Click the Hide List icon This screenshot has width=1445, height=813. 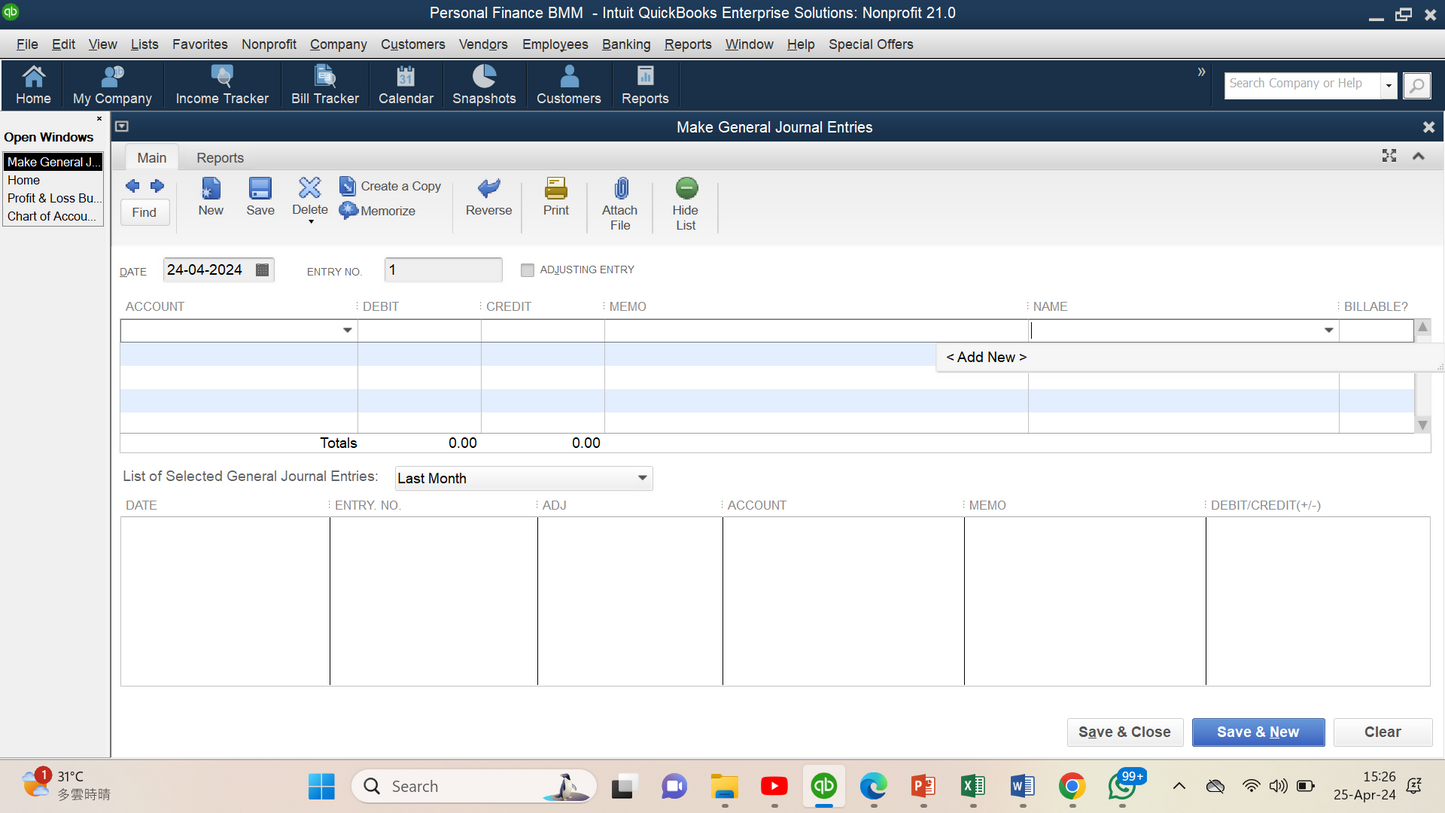(x=686, y=189)
